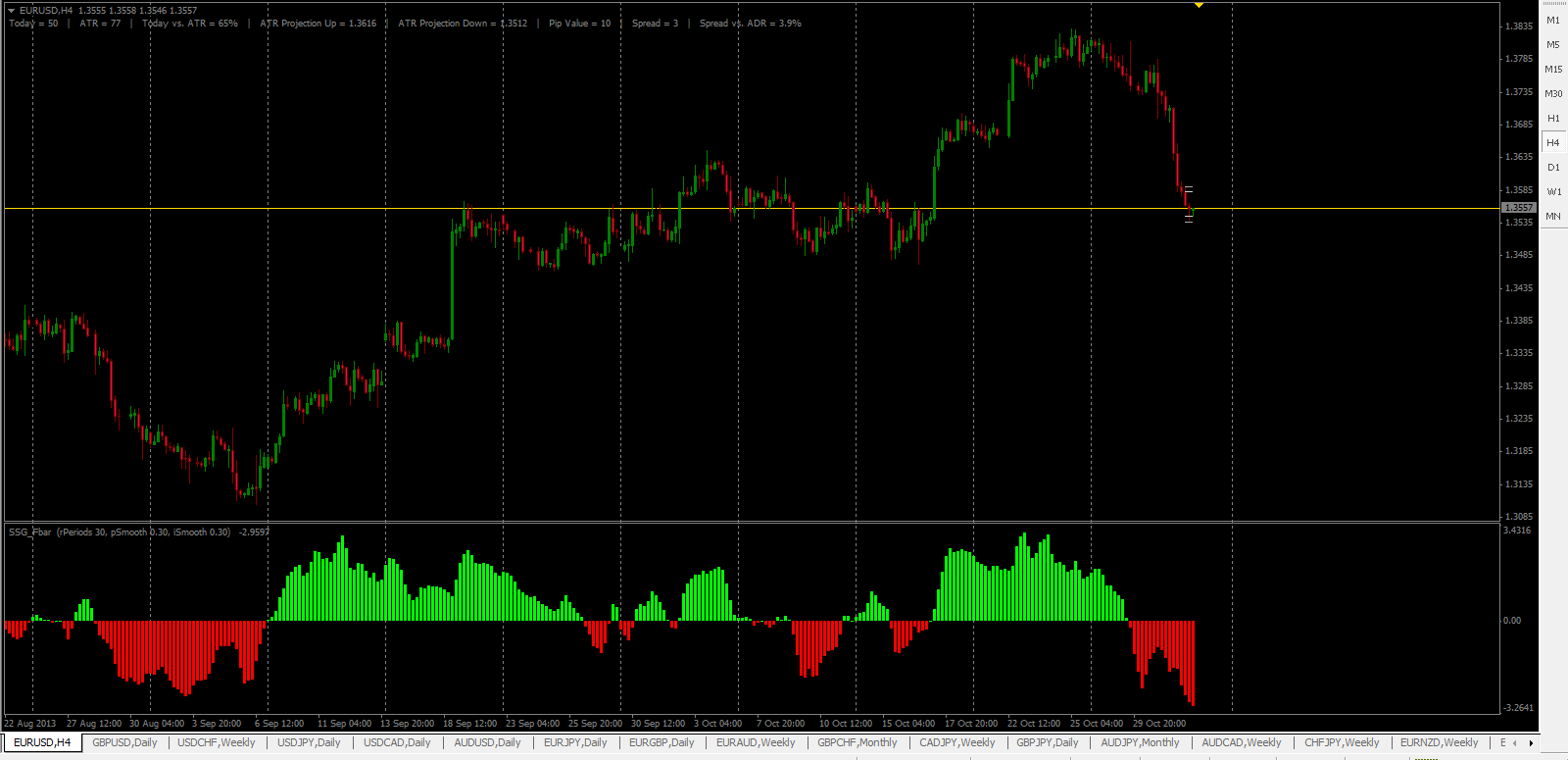Click the 1.3835 price scale label
The width and height of the screenshot is (1568, 760).
click(1519, 26)
